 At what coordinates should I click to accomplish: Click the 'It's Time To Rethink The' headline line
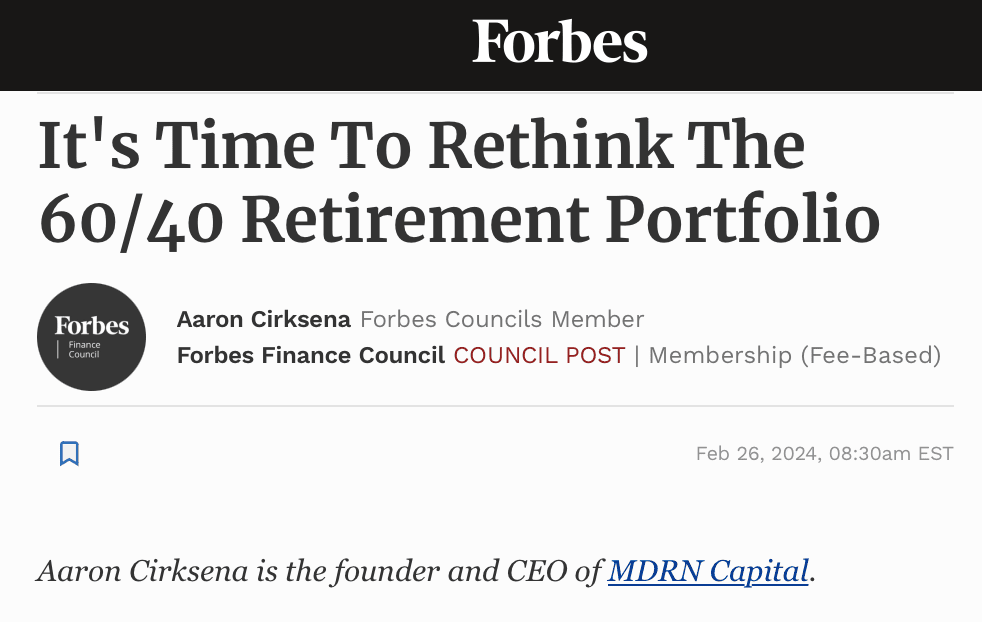coord(421,145)
